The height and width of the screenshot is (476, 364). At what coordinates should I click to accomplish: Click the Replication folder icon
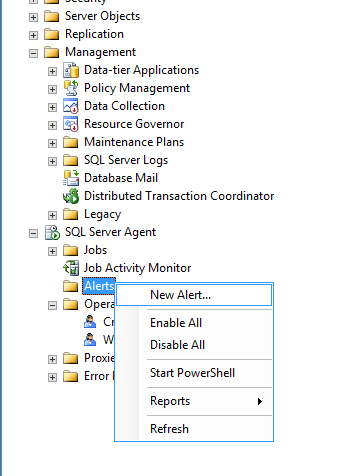(52, 34)
